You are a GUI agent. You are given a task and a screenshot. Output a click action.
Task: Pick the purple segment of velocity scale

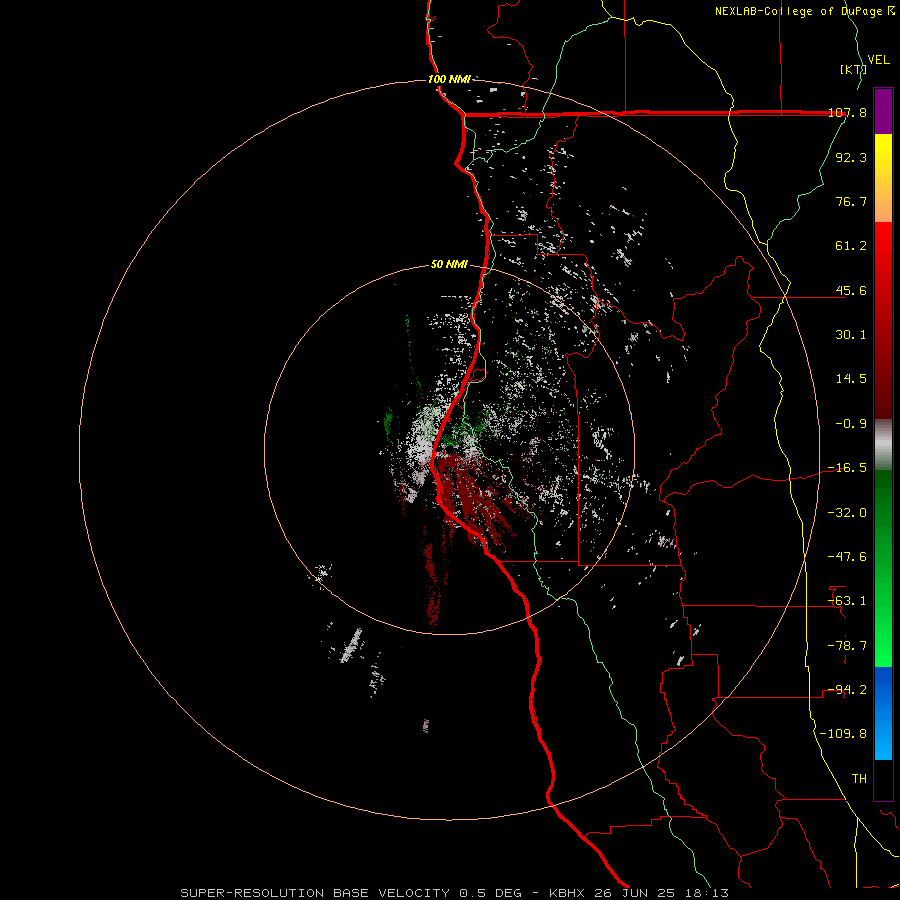[x=883, y=111]
